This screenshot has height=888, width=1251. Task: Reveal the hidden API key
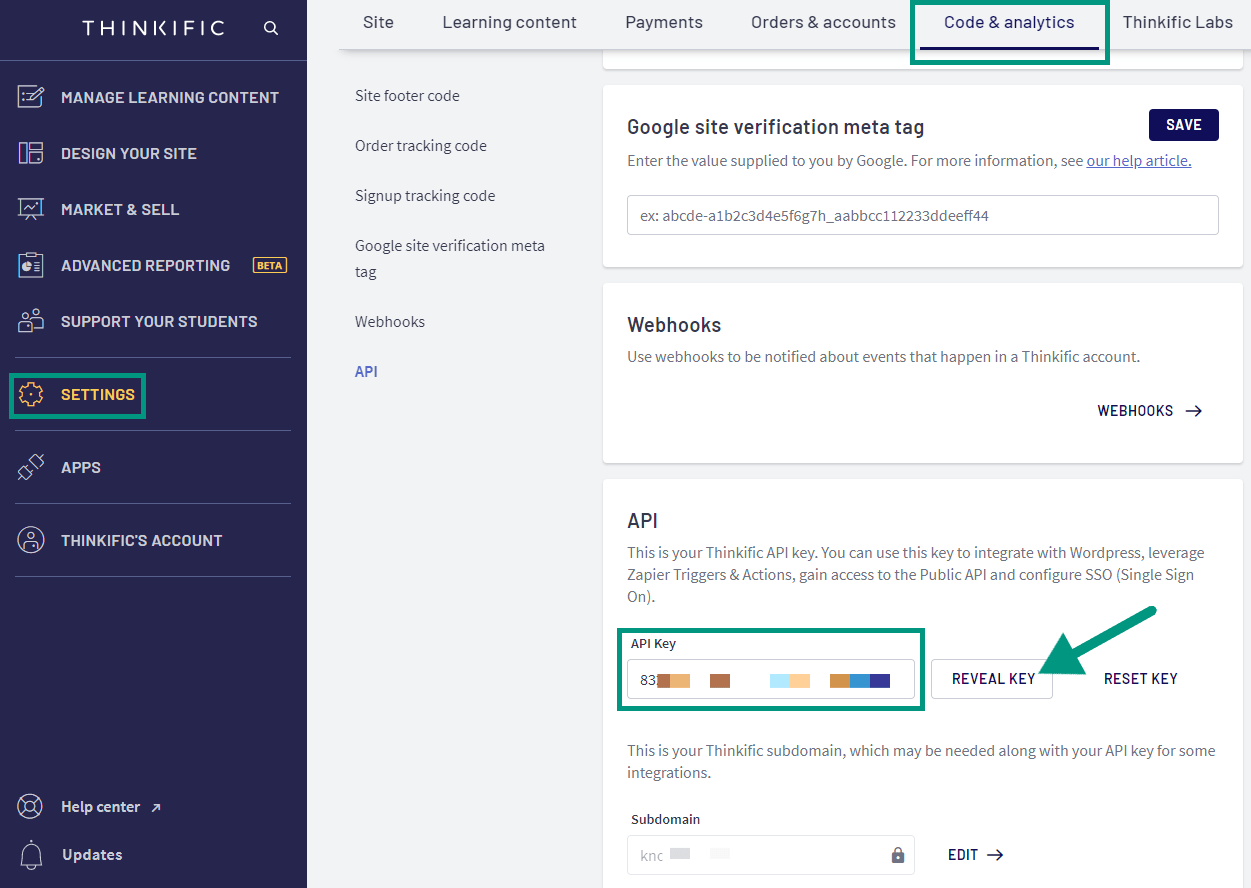click(991, 678)
